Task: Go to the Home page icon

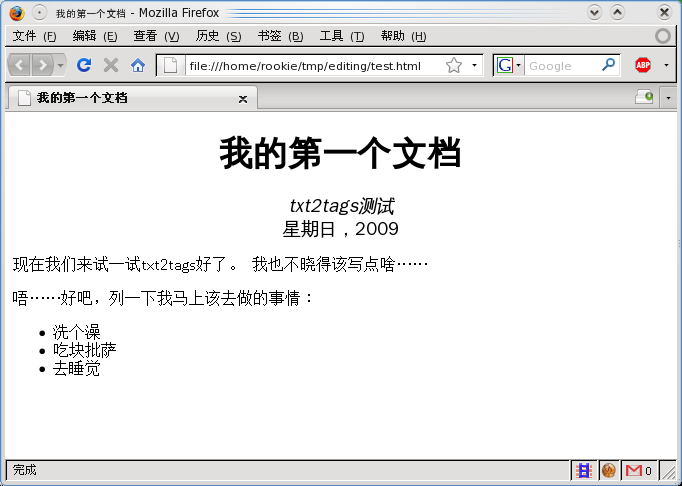Action: [x=138, y=65]
